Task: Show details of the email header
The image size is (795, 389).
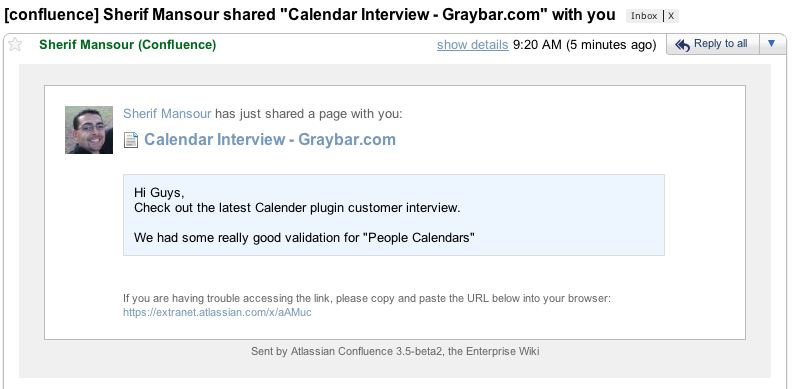Action: [x=473, y=45]
